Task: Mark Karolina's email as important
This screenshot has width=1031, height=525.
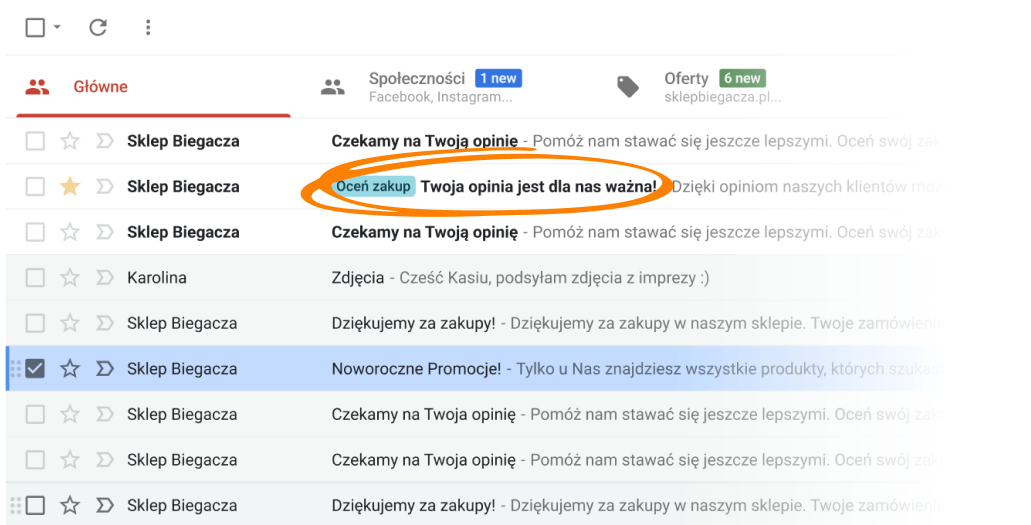Action: (105, 278)
